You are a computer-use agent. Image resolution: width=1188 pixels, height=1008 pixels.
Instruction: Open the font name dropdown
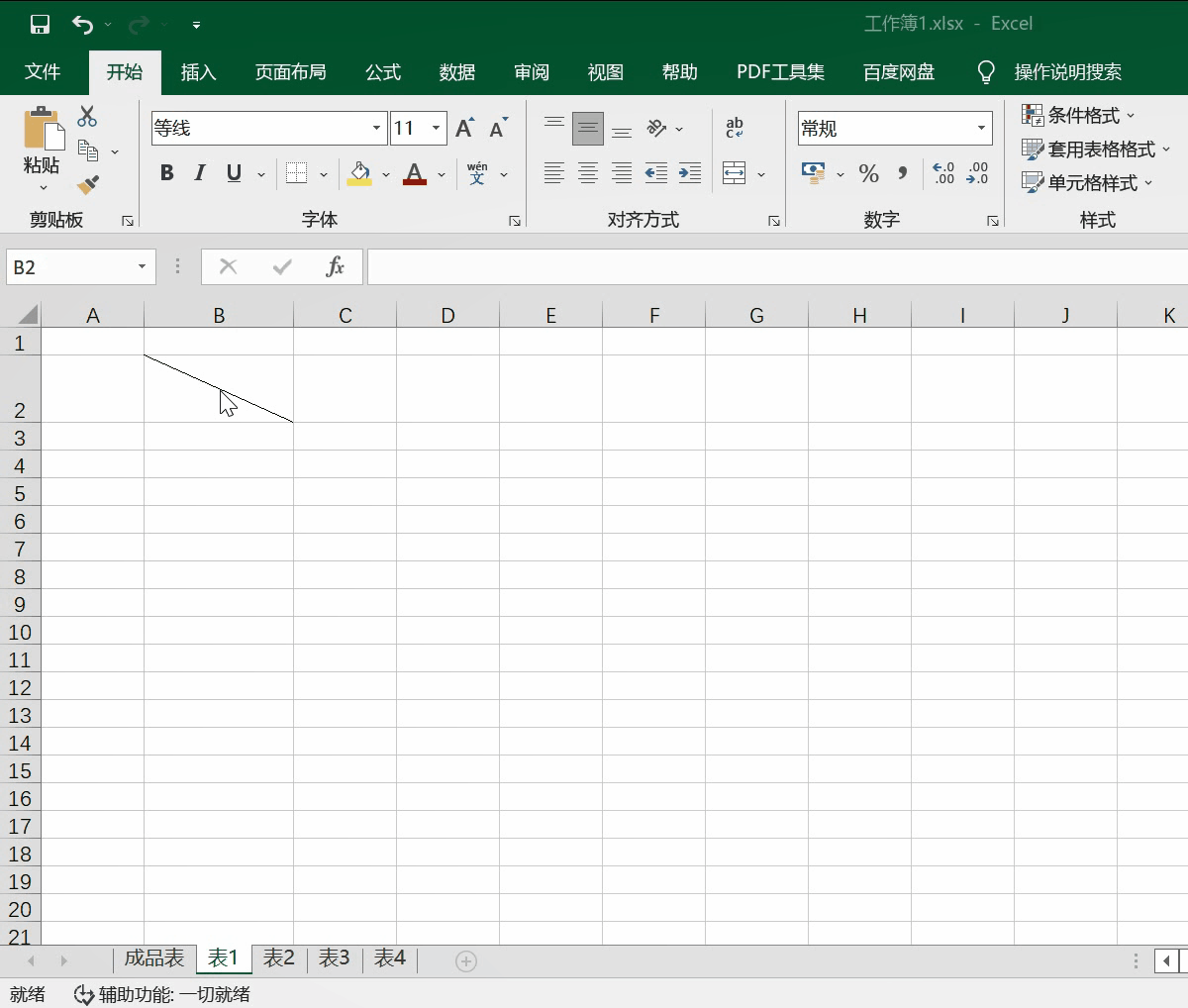click(x=376, y=128)
